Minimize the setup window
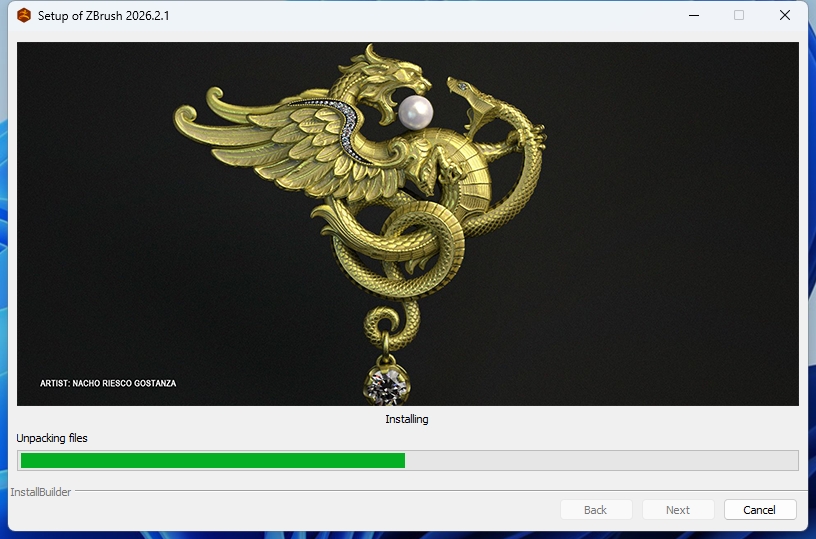 pos(694,16)
